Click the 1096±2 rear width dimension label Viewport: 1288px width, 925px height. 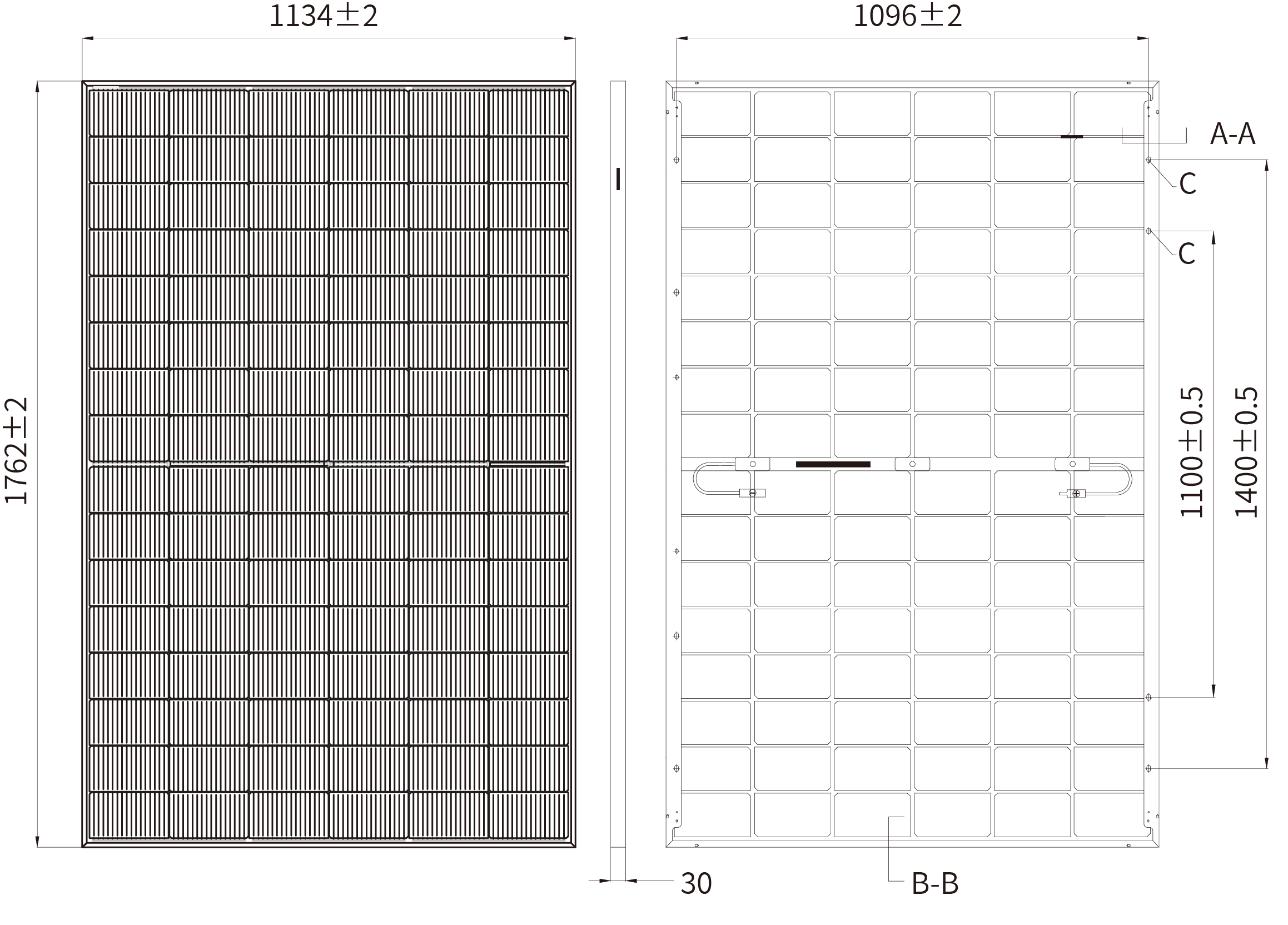point(908,17)
